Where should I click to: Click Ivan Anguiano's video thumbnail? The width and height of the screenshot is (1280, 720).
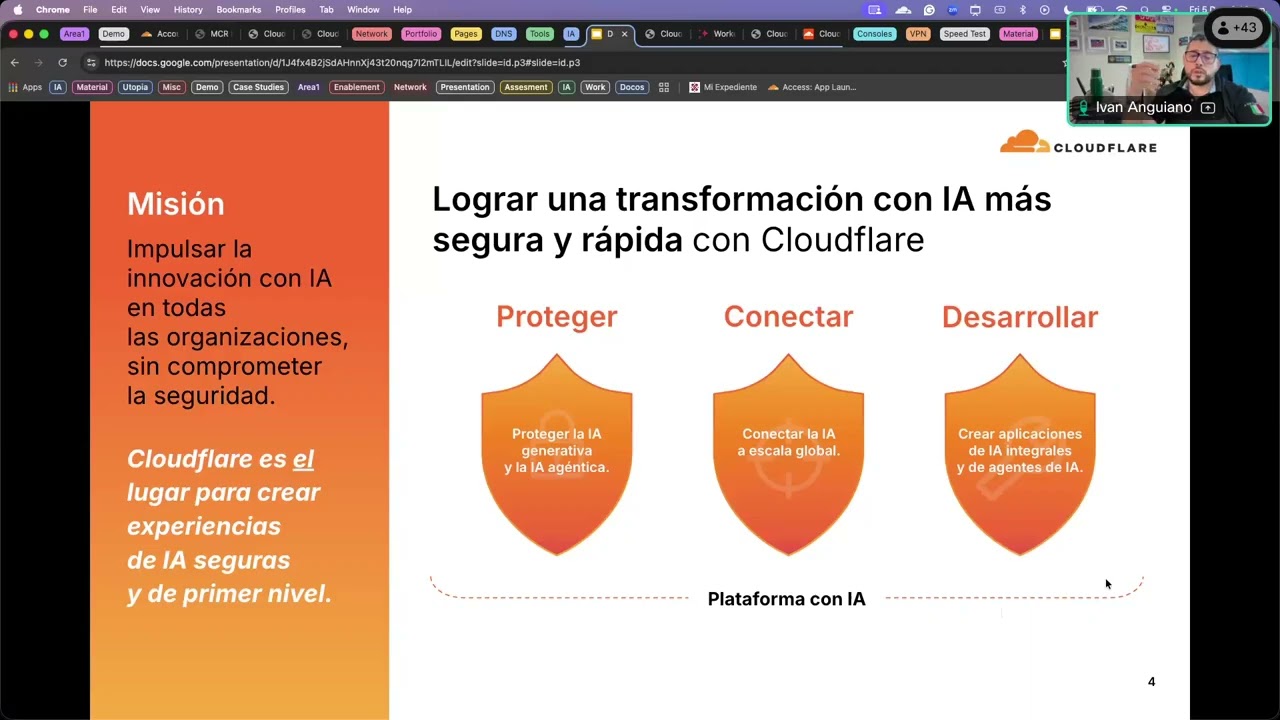pyautogui.click(x=1169, y=70)
